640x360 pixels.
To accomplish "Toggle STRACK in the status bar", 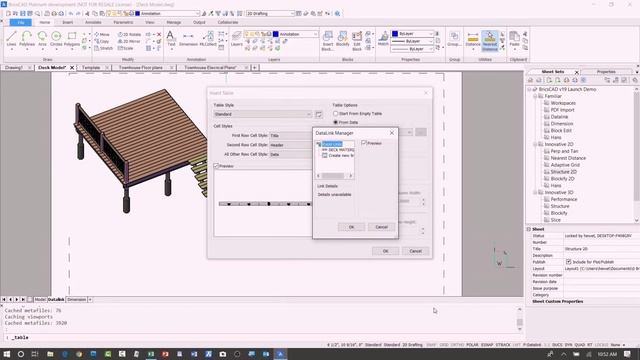I will pyautogui.click(x=503, y=345).
